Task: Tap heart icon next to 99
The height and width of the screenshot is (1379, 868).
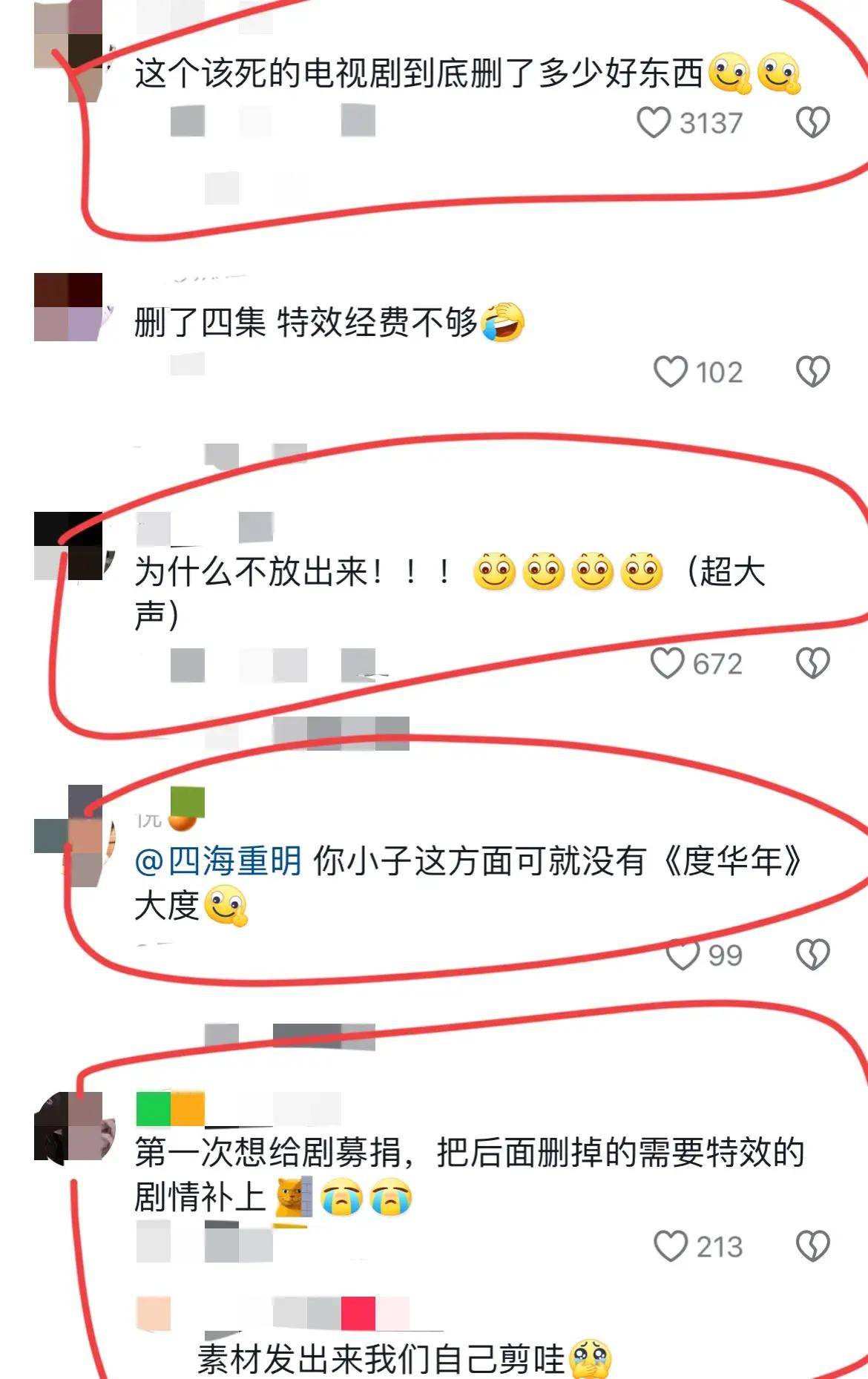Action: pos(683,955)
